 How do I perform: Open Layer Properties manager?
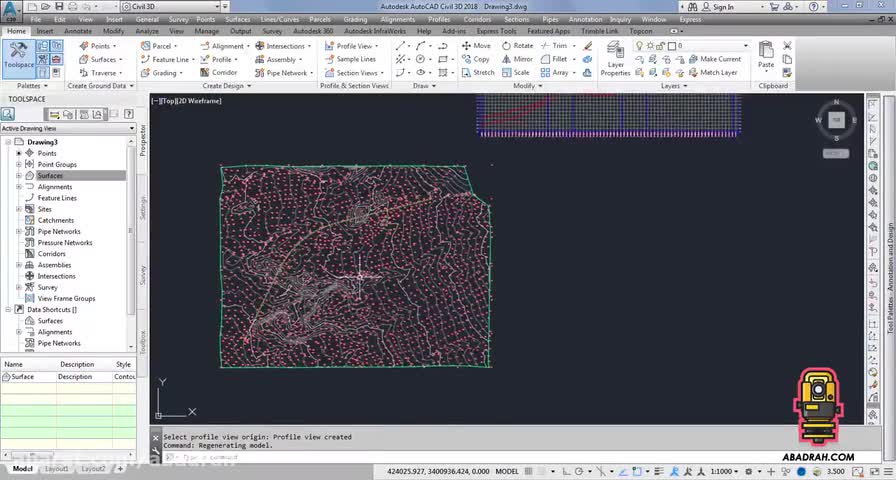[x=615, y=58]
